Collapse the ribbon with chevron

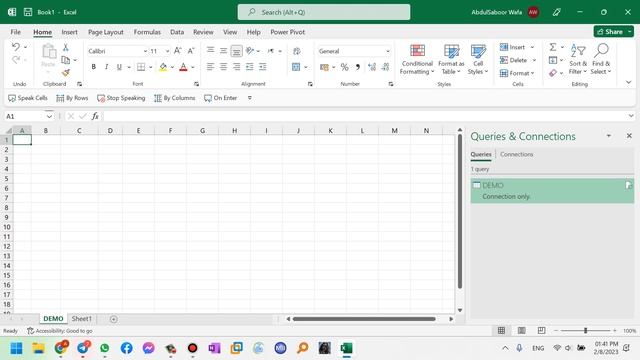click(629, 82)
